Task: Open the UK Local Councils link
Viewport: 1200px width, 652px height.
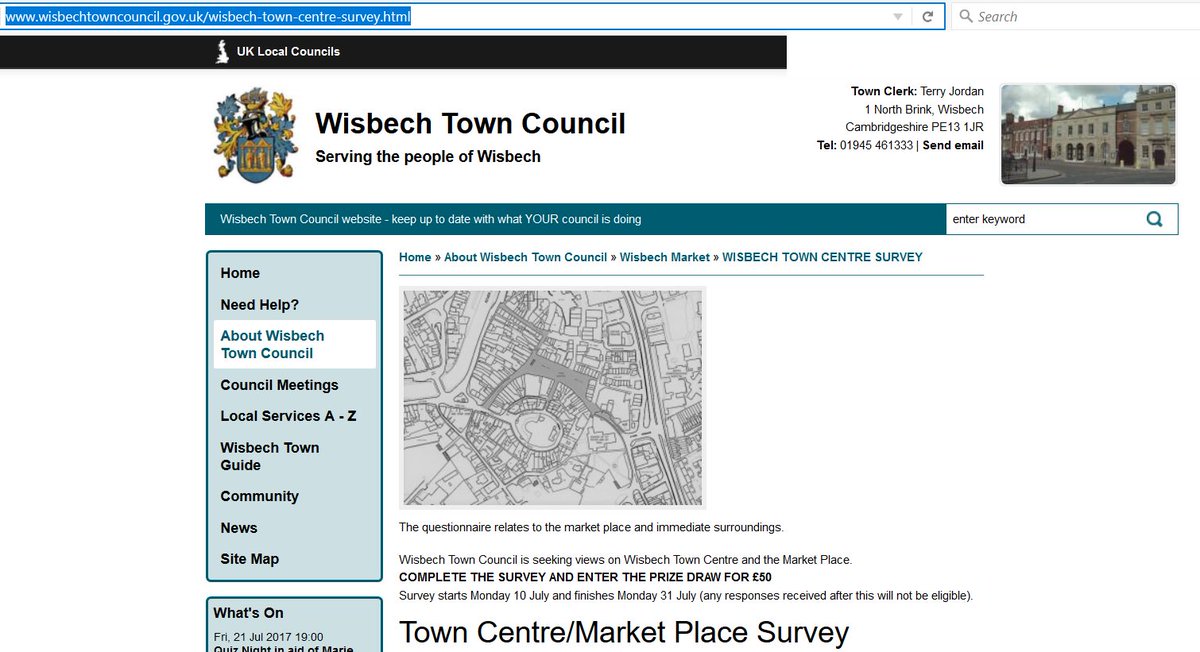Action: [x=288, y=52]
